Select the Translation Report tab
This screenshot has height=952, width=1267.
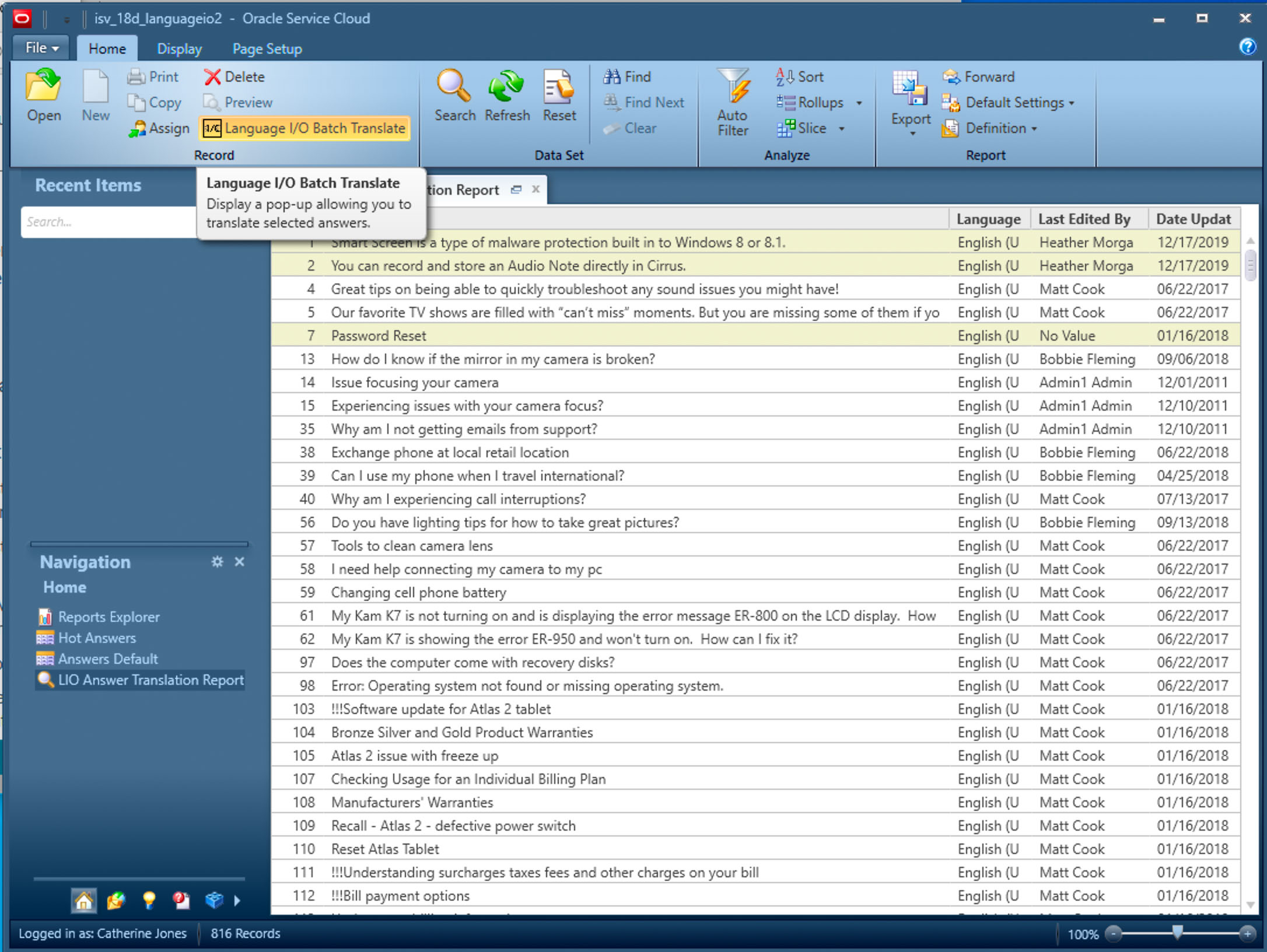click(x=464, y=190)
